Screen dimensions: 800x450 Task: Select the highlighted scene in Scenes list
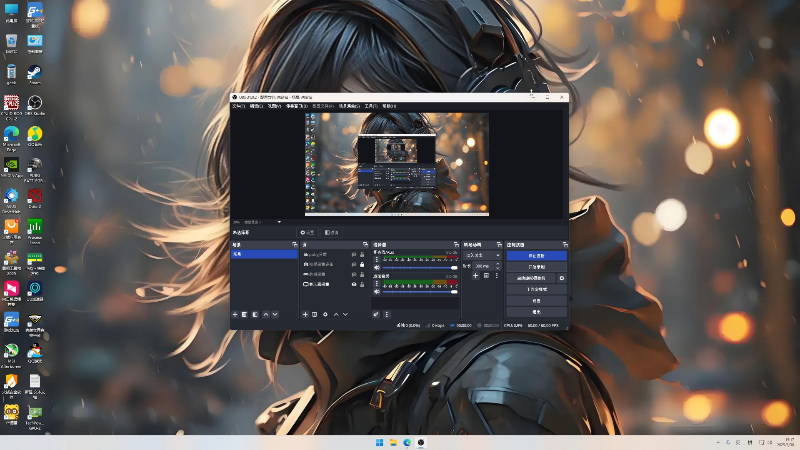(x=264, y=254)
